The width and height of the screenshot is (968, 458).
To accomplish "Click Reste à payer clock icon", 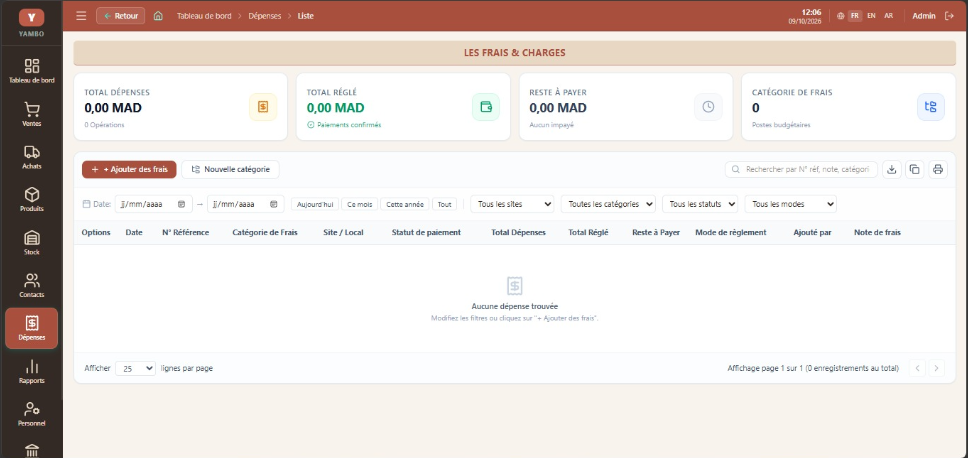I will (x=708, y=107).
